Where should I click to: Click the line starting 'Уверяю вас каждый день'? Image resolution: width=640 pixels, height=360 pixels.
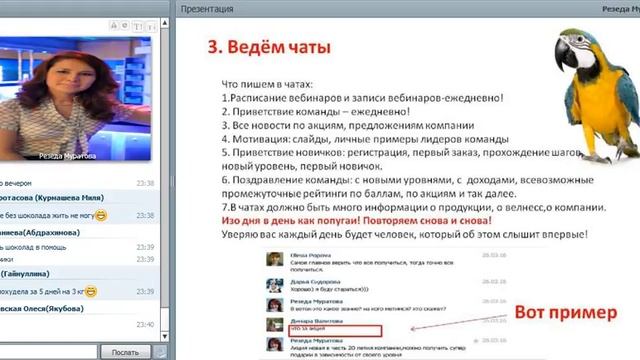coord(404,235)
